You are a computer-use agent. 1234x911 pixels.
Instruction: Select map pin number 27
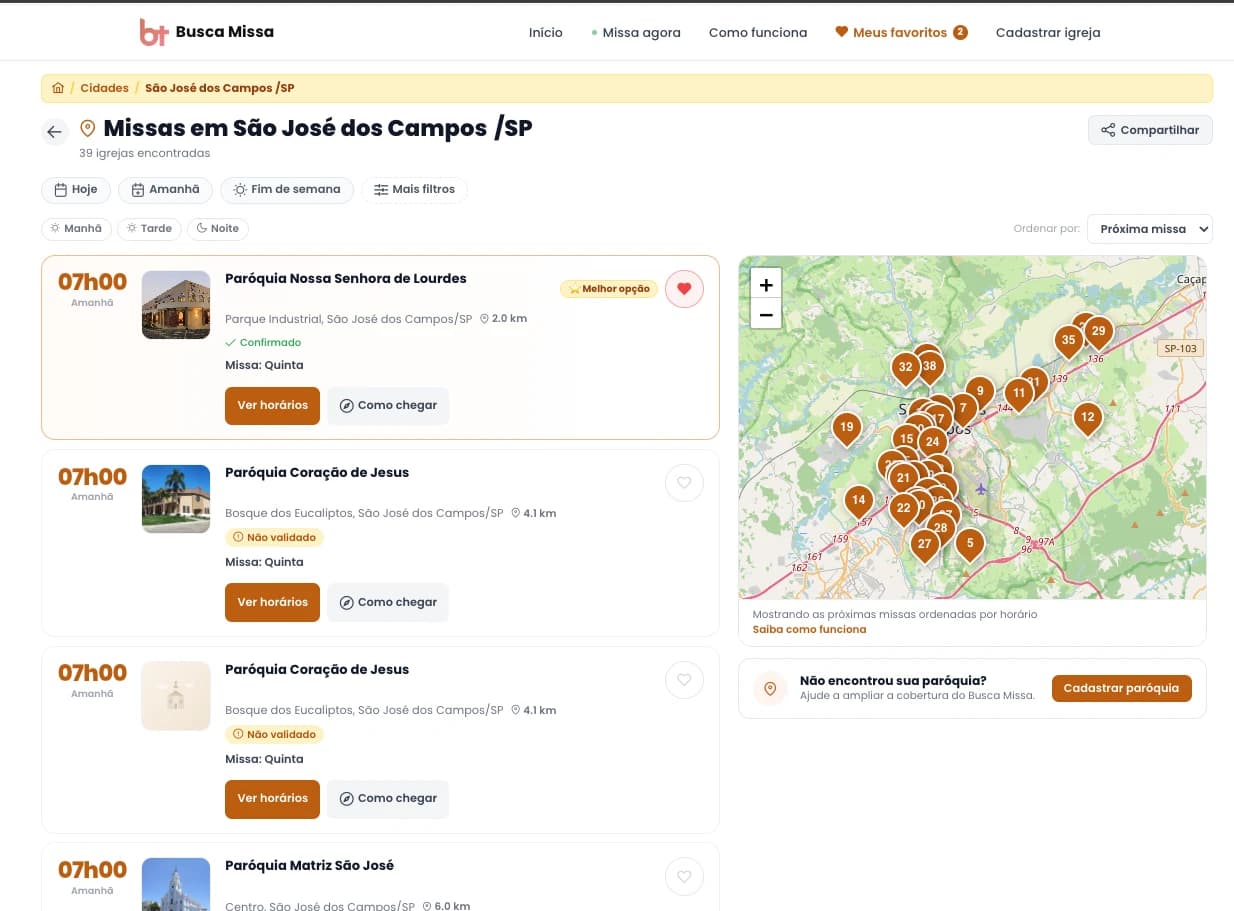point(924,545)
